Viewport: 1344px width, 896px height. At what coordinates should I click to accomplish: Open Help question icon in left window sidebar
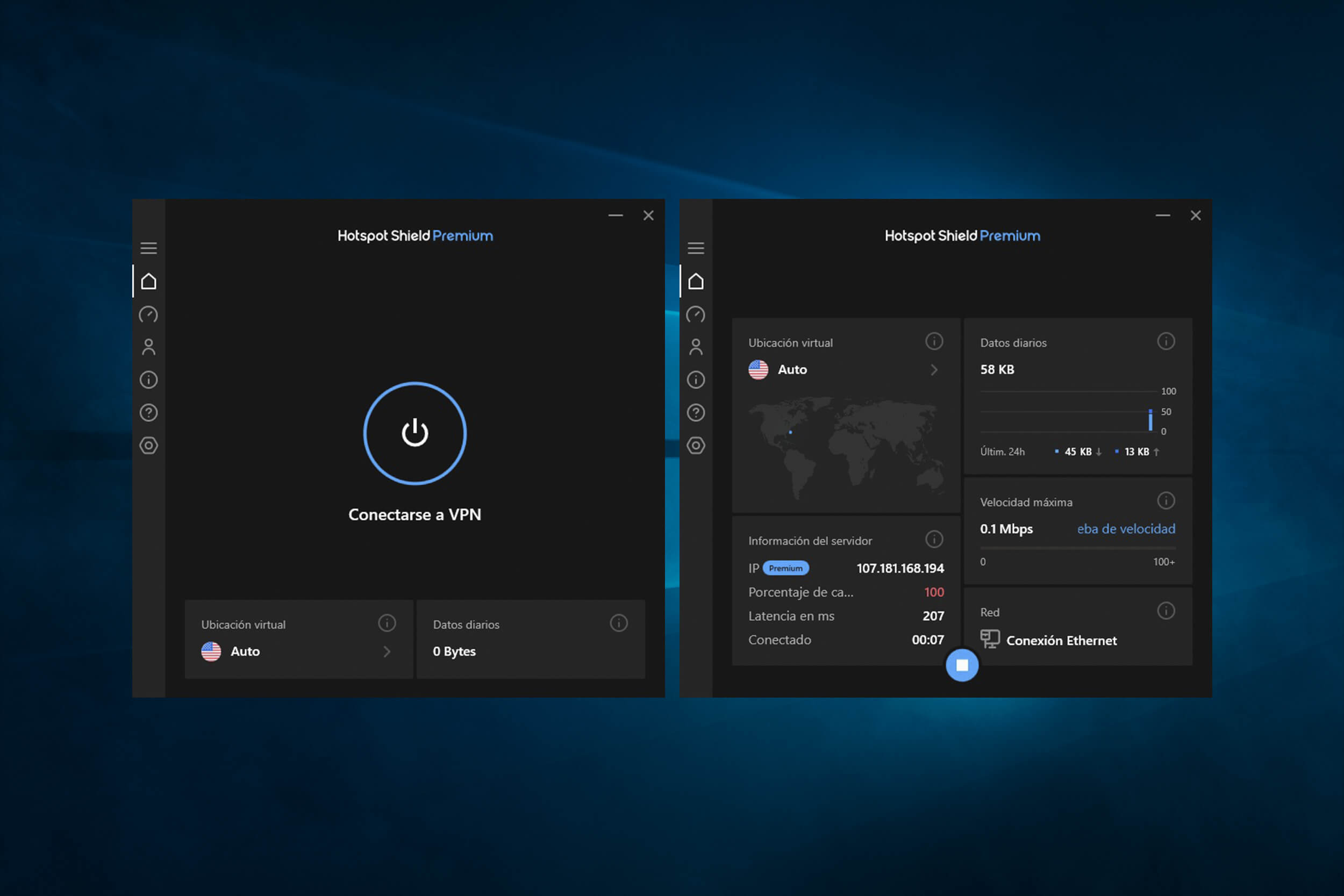[x=148, y=413]
